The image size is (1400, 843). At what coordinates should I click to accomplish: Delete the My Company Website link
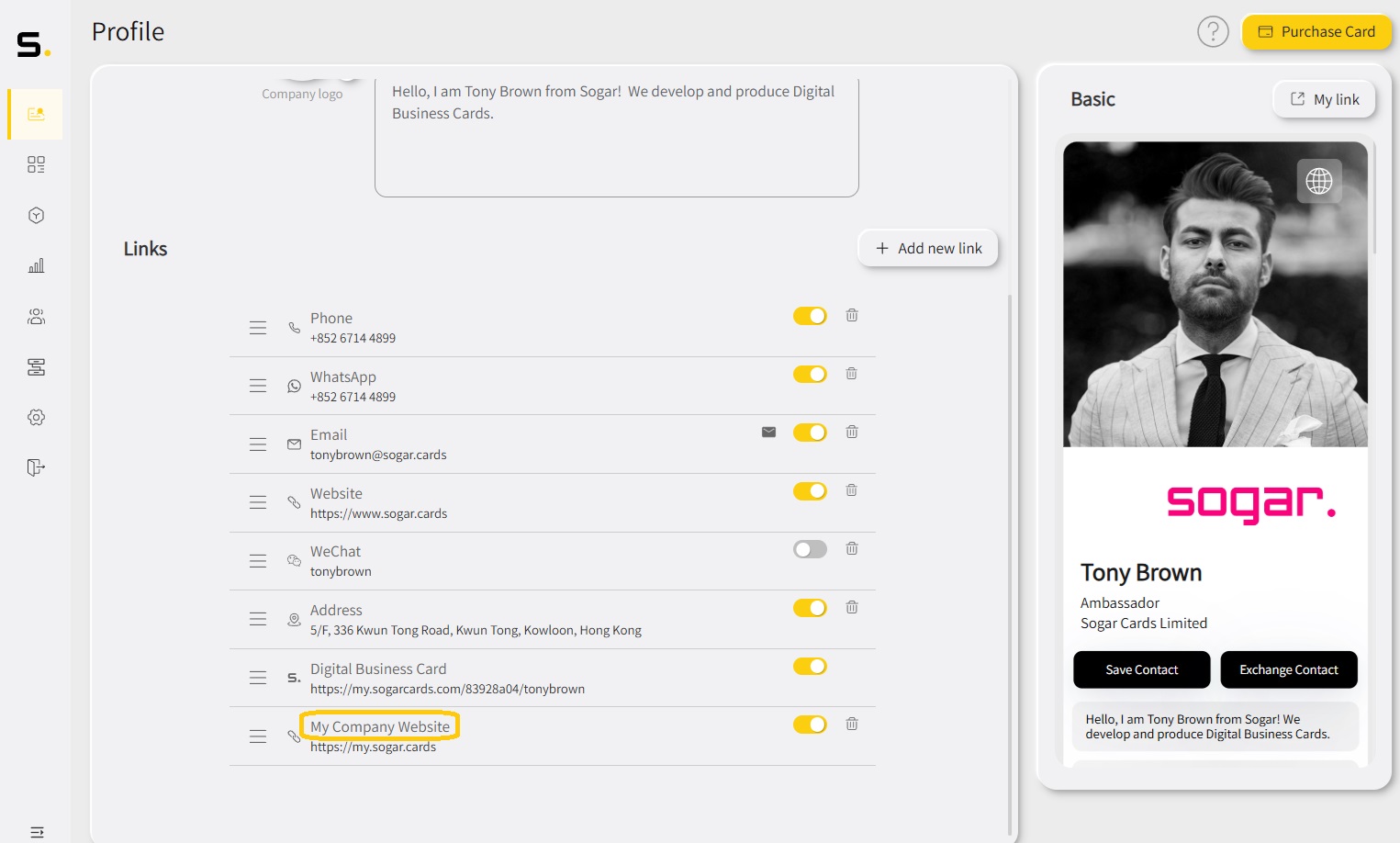(852, 724)
